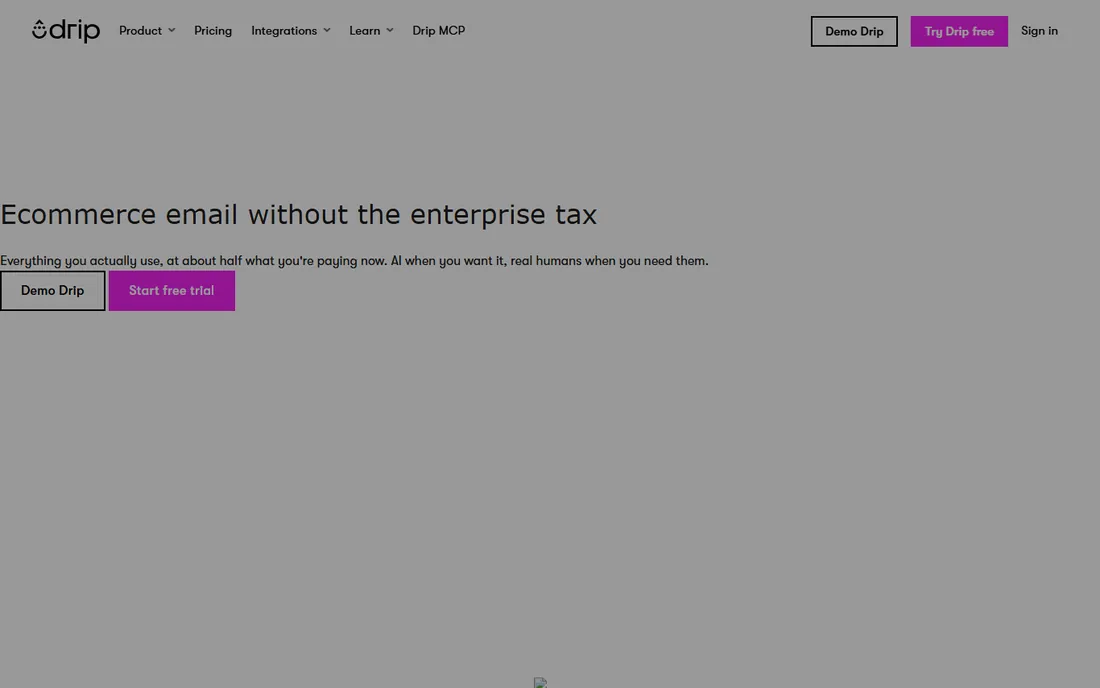Image resolution: width=1100 pixels, height=688 pixels.
Task: Click the Try Drip free button
Action: tap(959, 32)
